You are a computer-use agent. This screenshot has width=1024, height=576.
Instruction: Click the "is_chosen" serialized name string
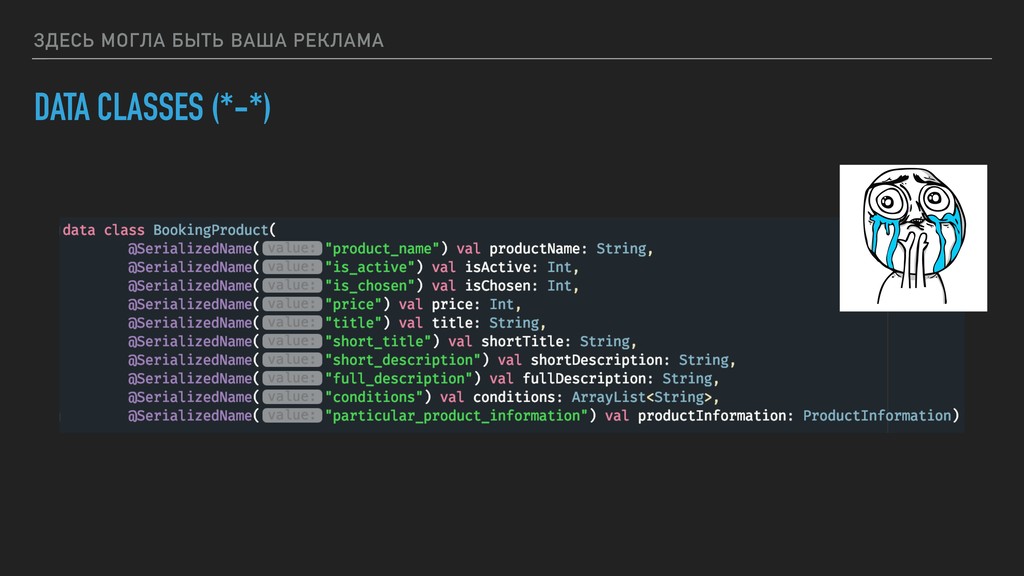coord(370,286)
